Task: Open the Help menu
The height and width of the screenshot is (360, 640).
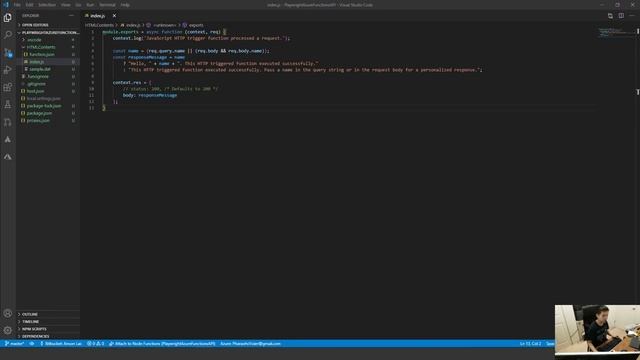Action: (125, 5)
